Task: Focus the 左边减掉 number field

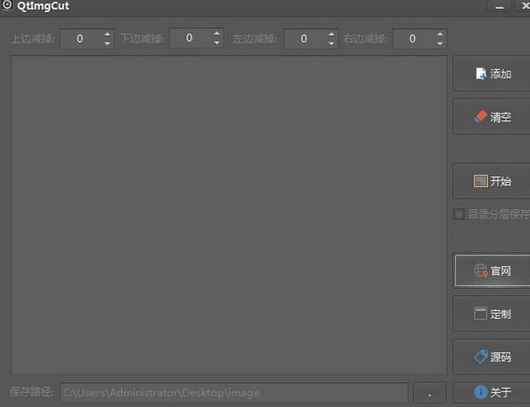Action: coord(306,39)
